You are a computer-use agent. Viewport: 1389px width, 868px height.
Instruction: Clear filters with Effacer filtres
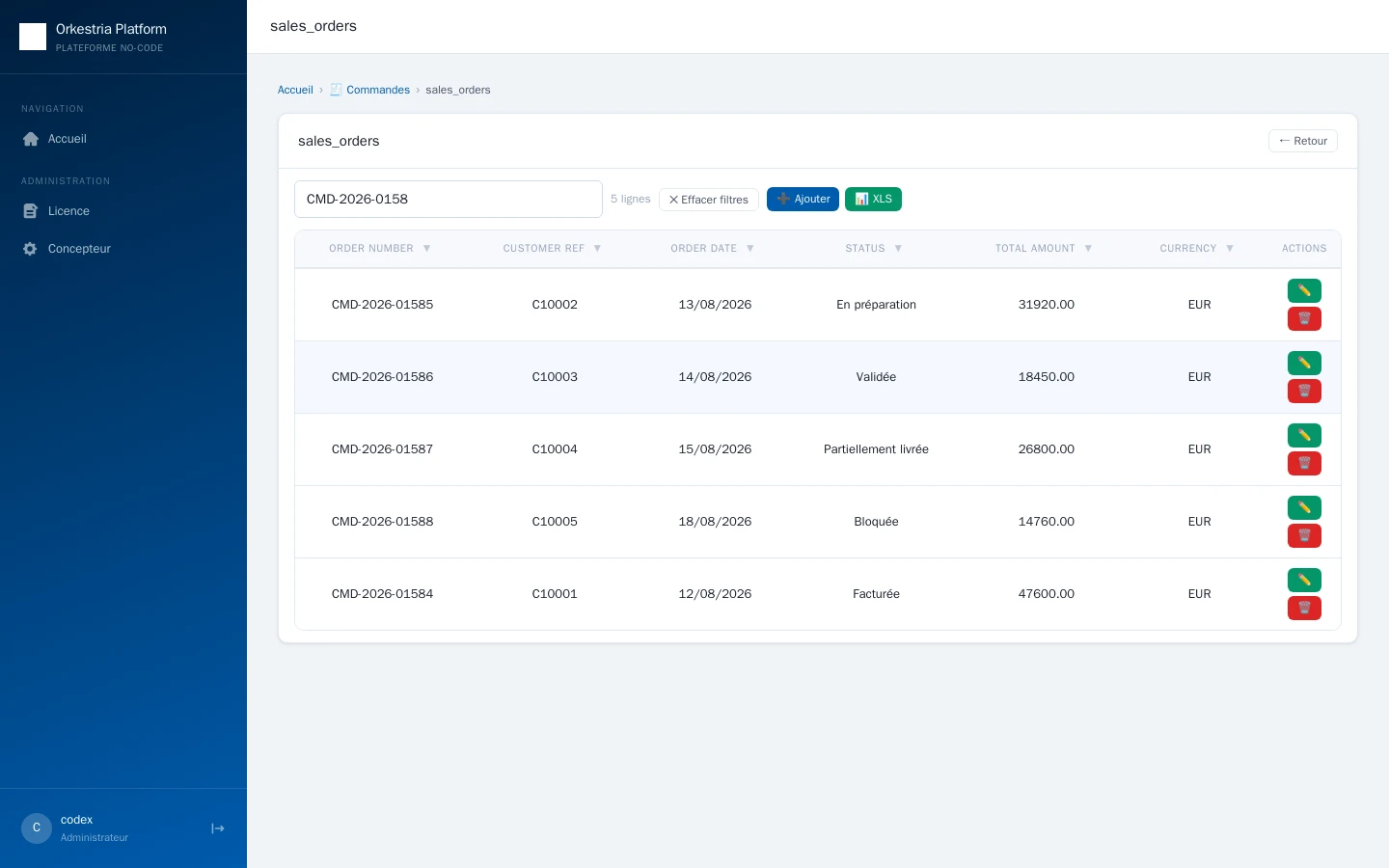[709, 200]
